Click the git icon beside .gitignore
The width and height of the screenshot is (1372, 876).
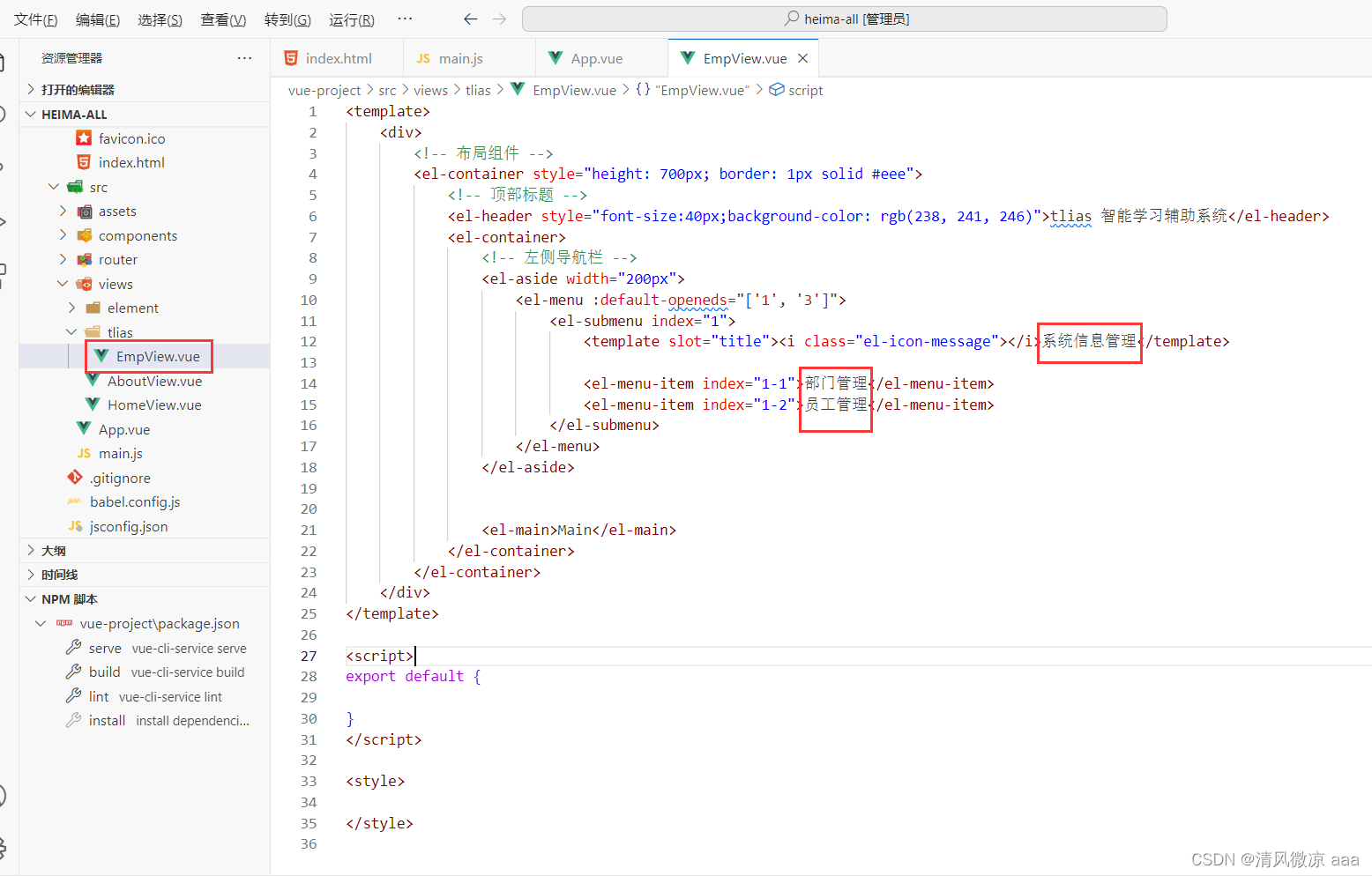tap(75, 477)
